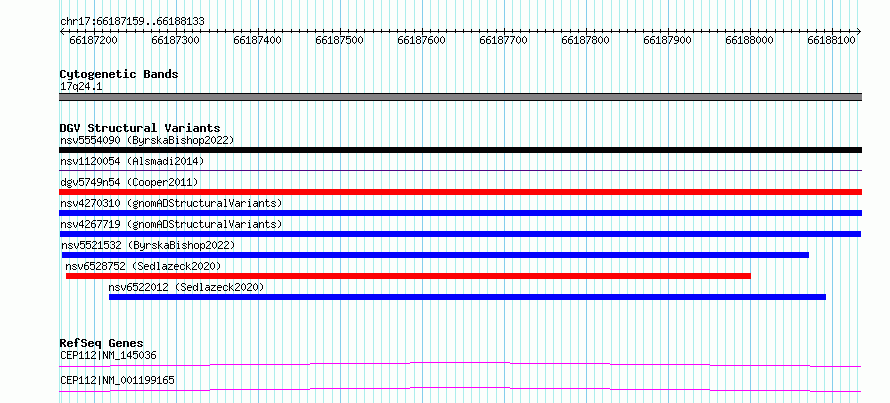The width and height of the screenshot is (890, 403).
Task: Select the nsv1120054 thin purple variant line
Action: (460, 170)
